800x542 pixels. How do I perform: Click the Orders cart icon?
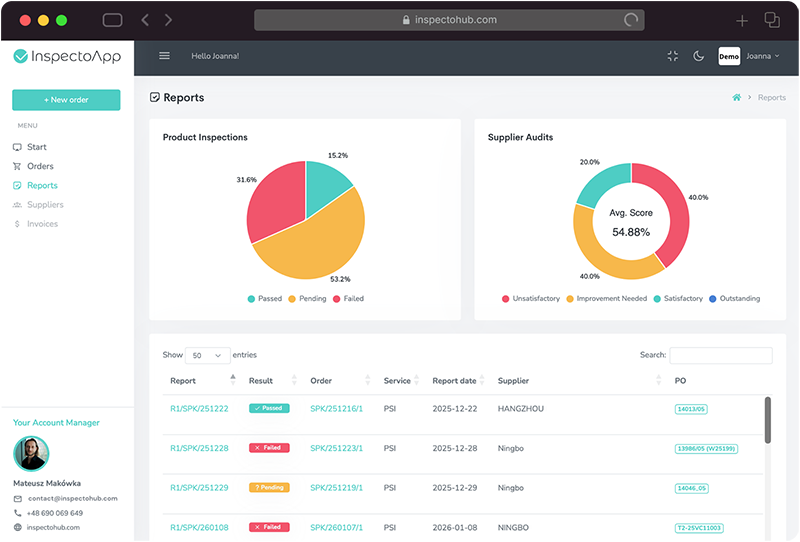coord(17,166)
